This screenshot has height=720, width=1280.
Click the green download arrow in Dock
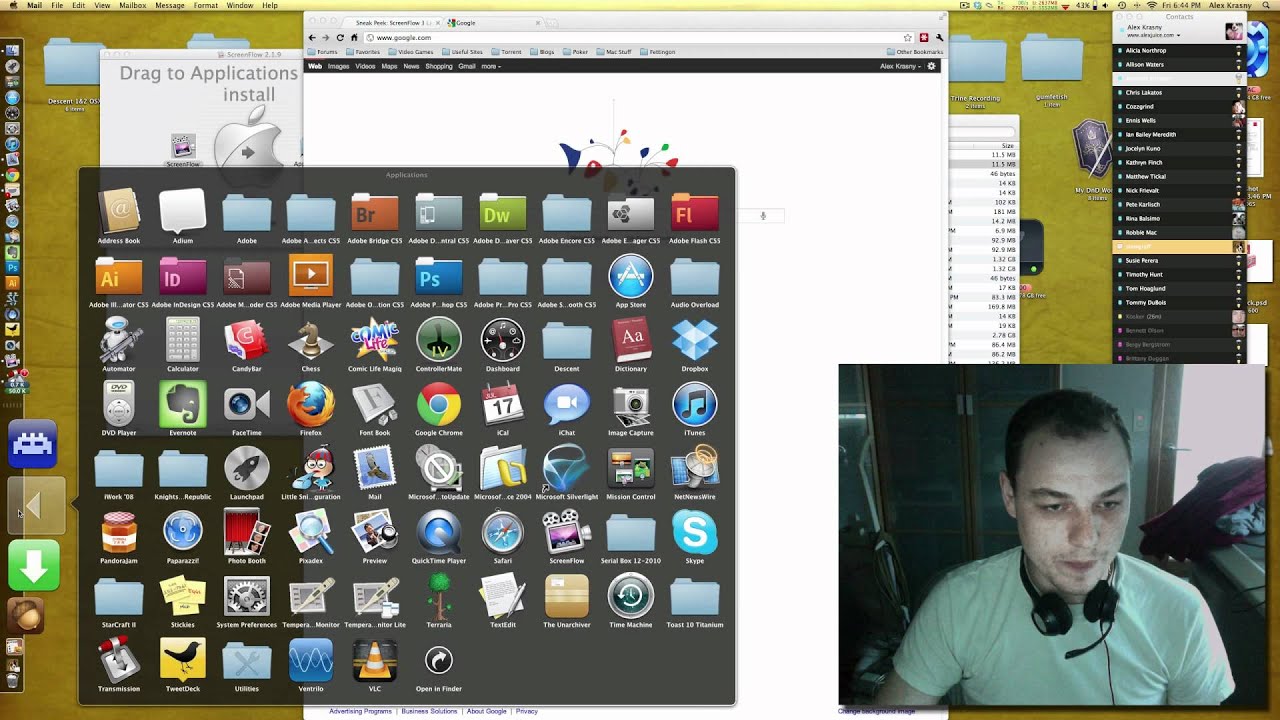pyautogui.click(x=33, y=567)
